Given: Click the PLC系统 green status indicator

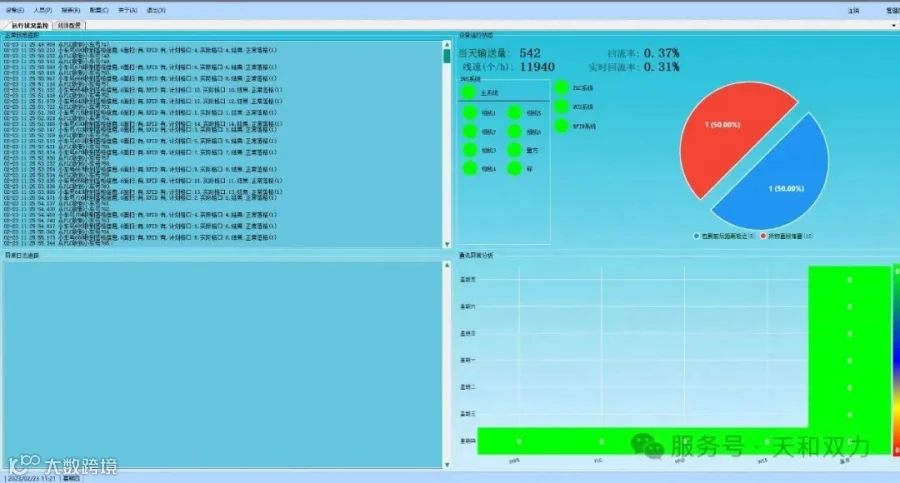Looking at the screenshot, I should [x=561, y=88].
